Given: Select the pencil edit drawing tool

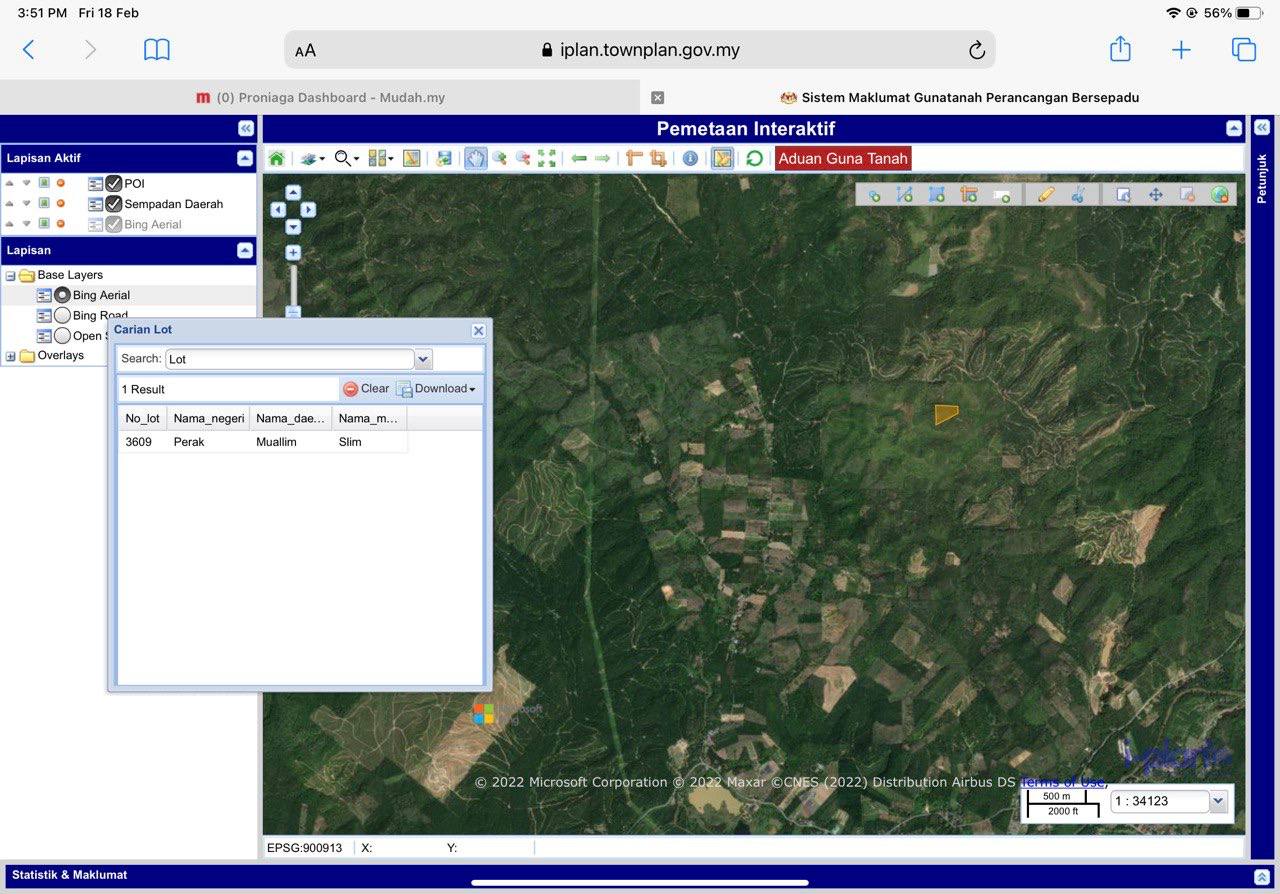Looking at the screenshot, I should (1046, 195).
